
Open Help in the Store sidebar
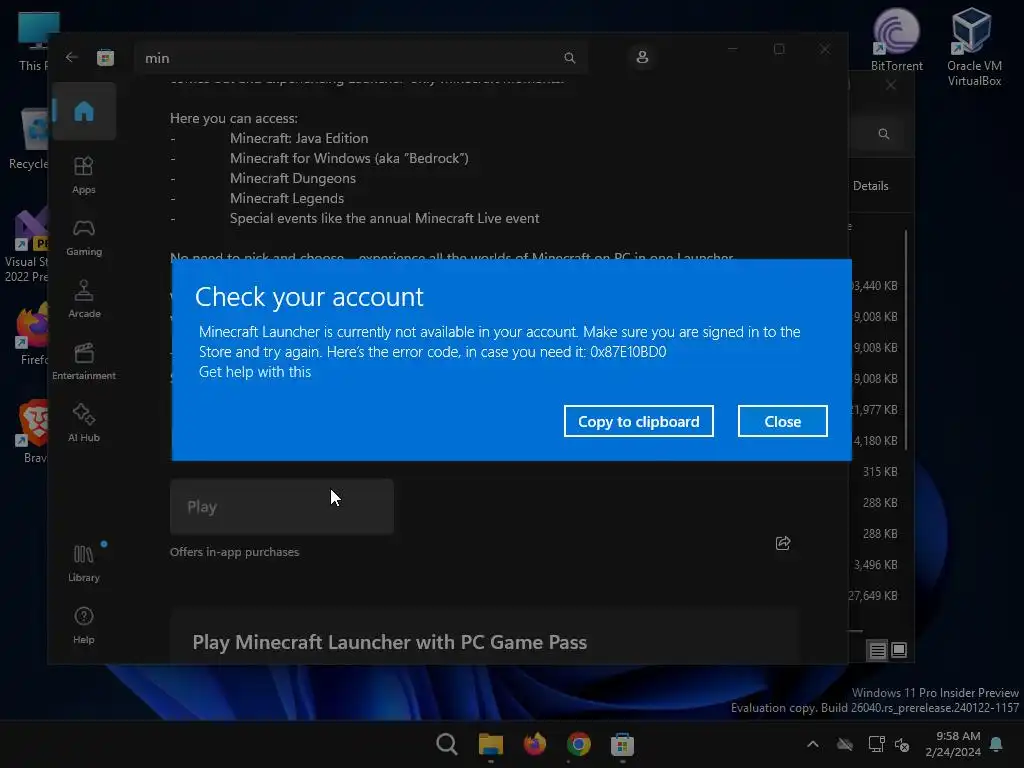pyautogui.click(x=84, y=626)
